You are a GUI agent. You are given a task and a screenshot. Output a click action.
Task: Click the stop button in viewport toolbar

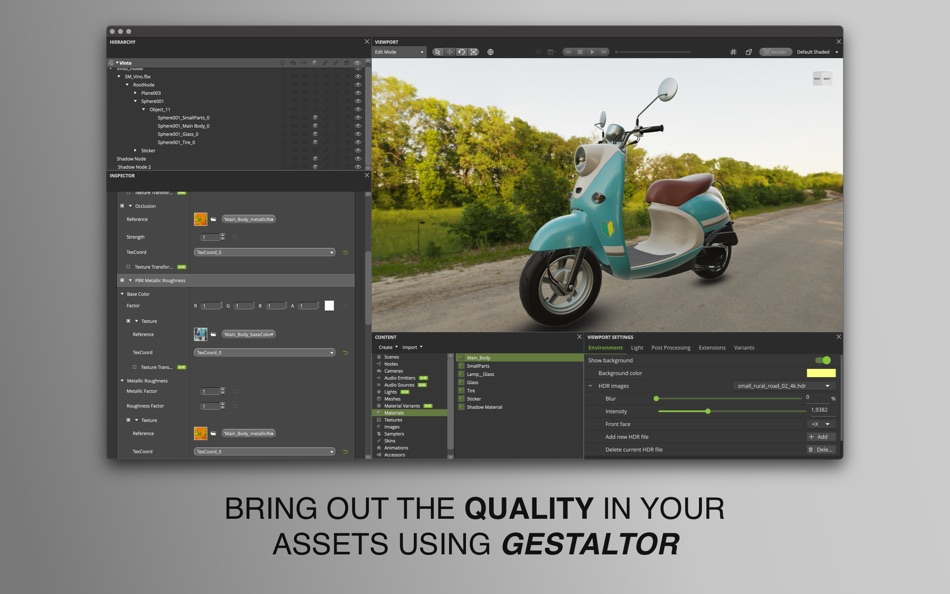(x=580, y=52)
